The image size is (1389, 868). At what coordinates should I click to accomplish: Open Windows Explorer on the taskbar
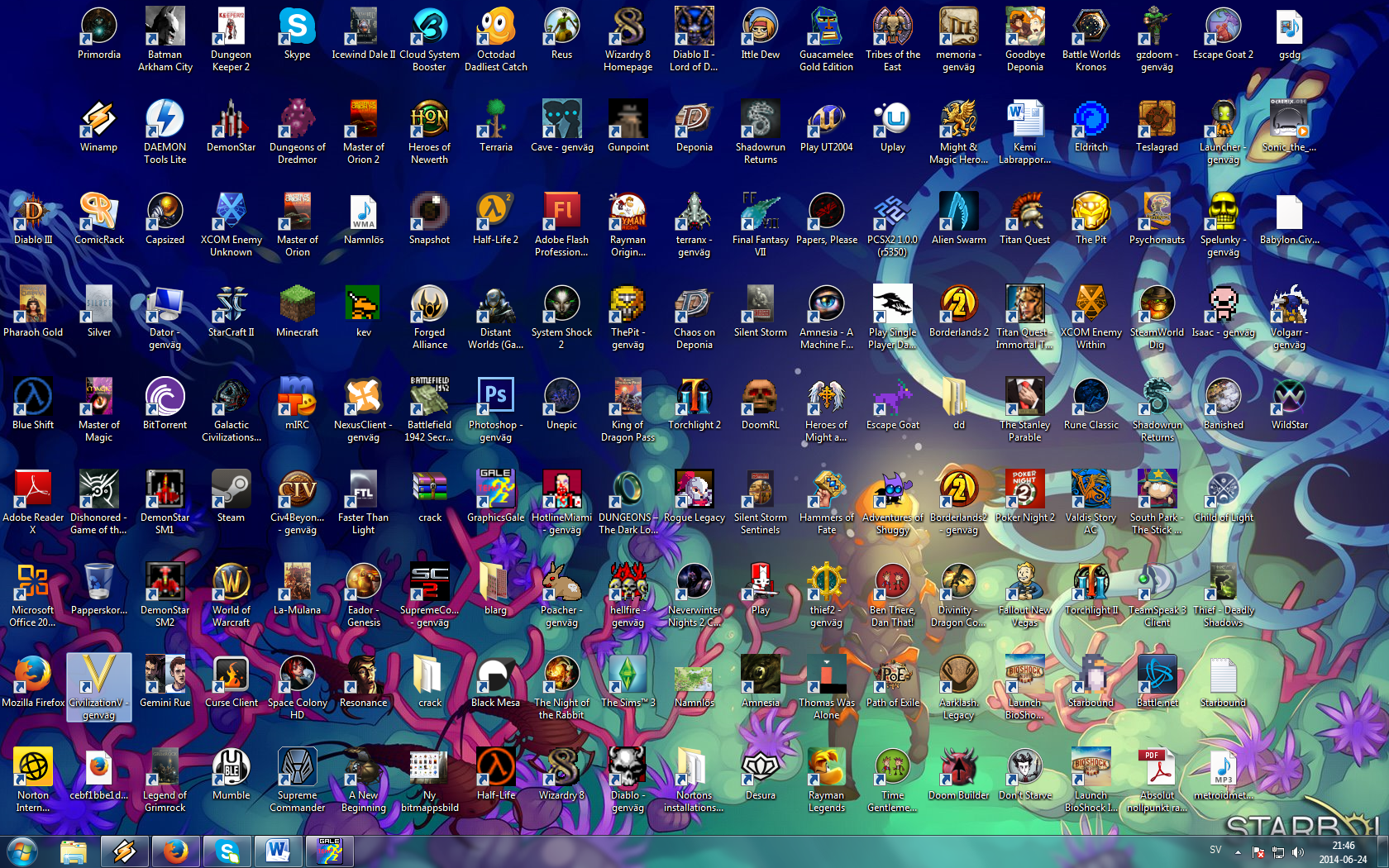coord(74,851)
